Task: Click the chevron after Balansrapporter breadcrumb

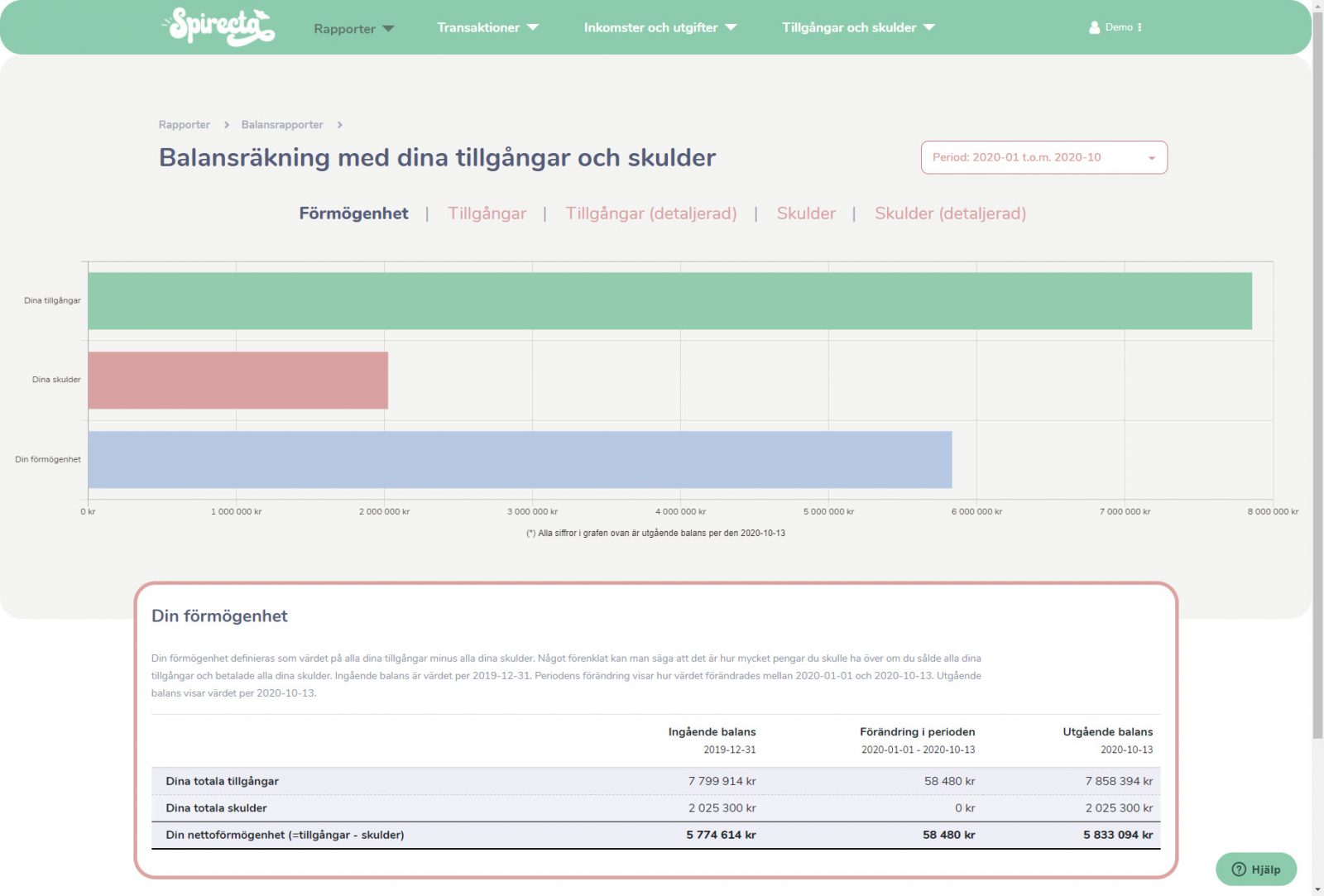Action: (x=339, y=125)
